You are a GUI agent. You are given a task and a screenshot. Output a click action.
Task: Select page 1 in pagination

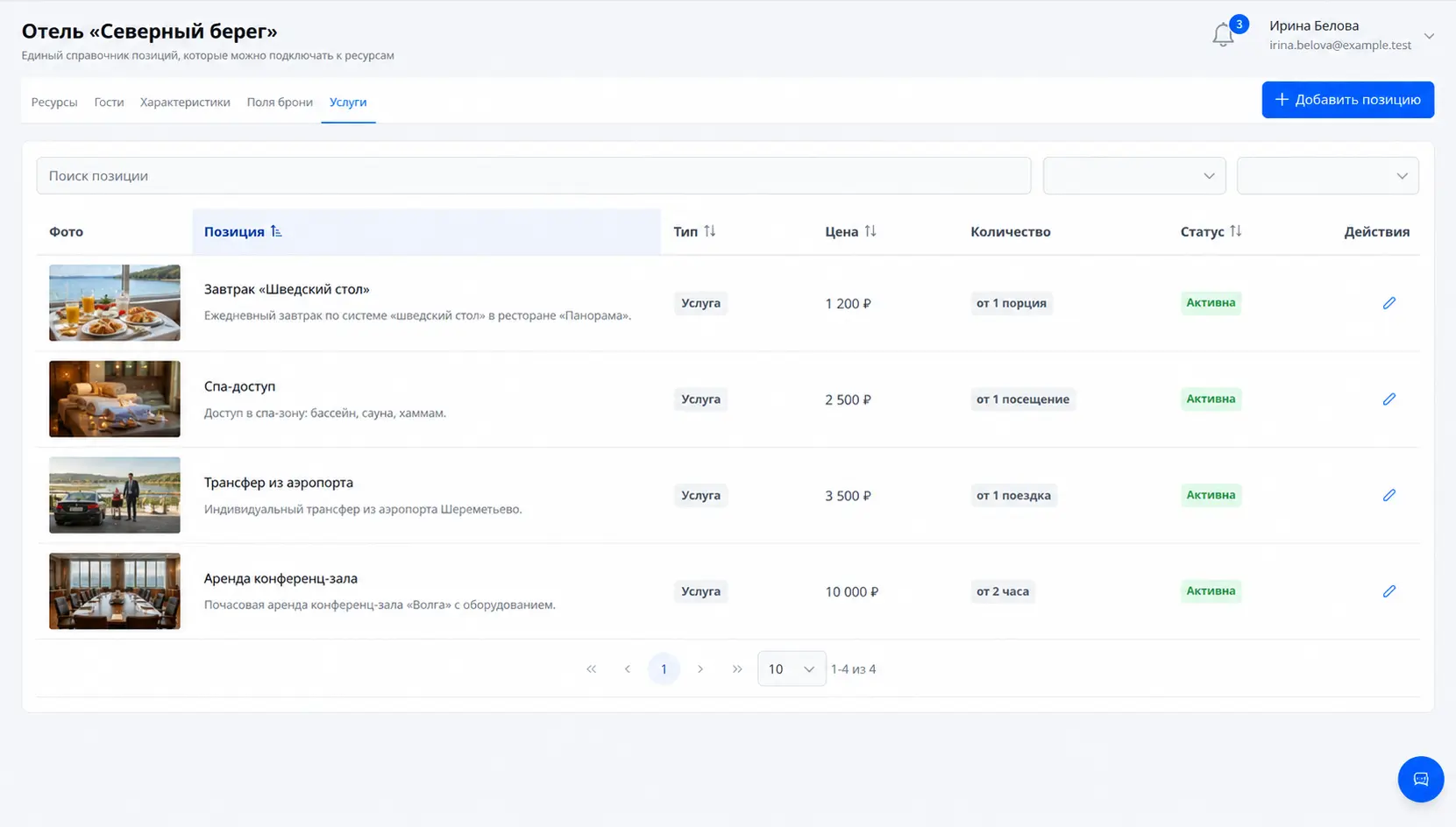(664, 669)
